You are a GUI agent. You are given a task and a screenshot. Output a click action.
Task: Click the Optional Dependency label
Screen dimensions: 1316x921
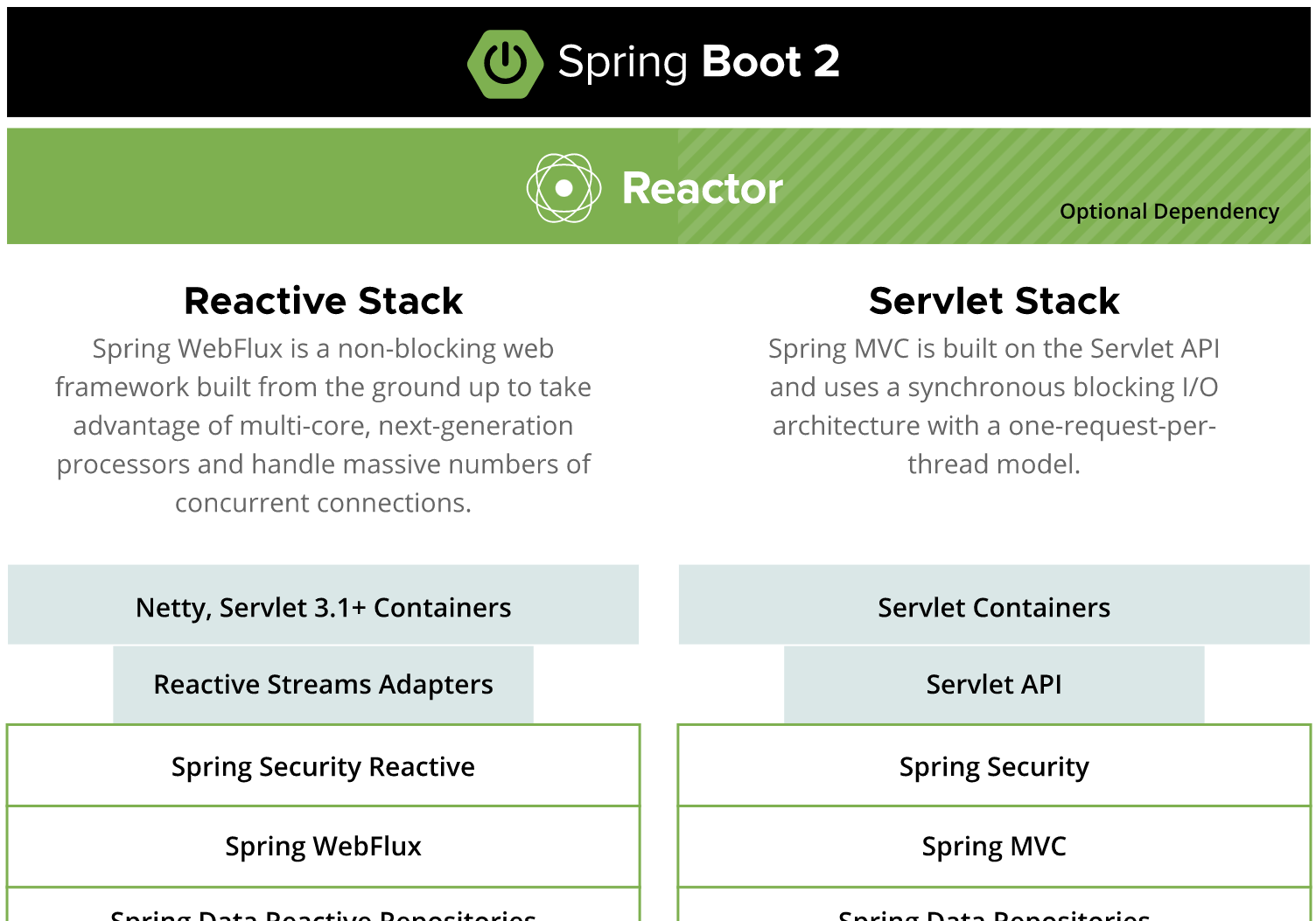point(1169,212)
